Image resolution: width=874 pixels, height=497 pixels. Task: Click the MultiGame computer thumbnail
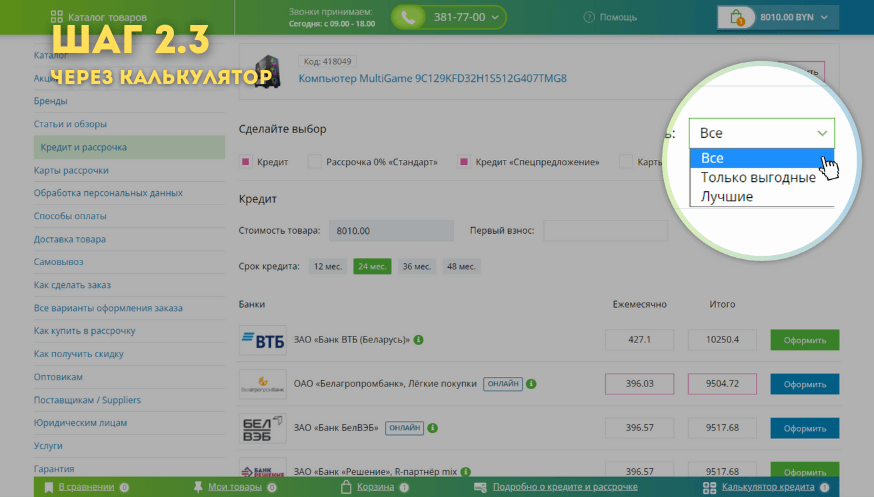click(x=267, y=72)
